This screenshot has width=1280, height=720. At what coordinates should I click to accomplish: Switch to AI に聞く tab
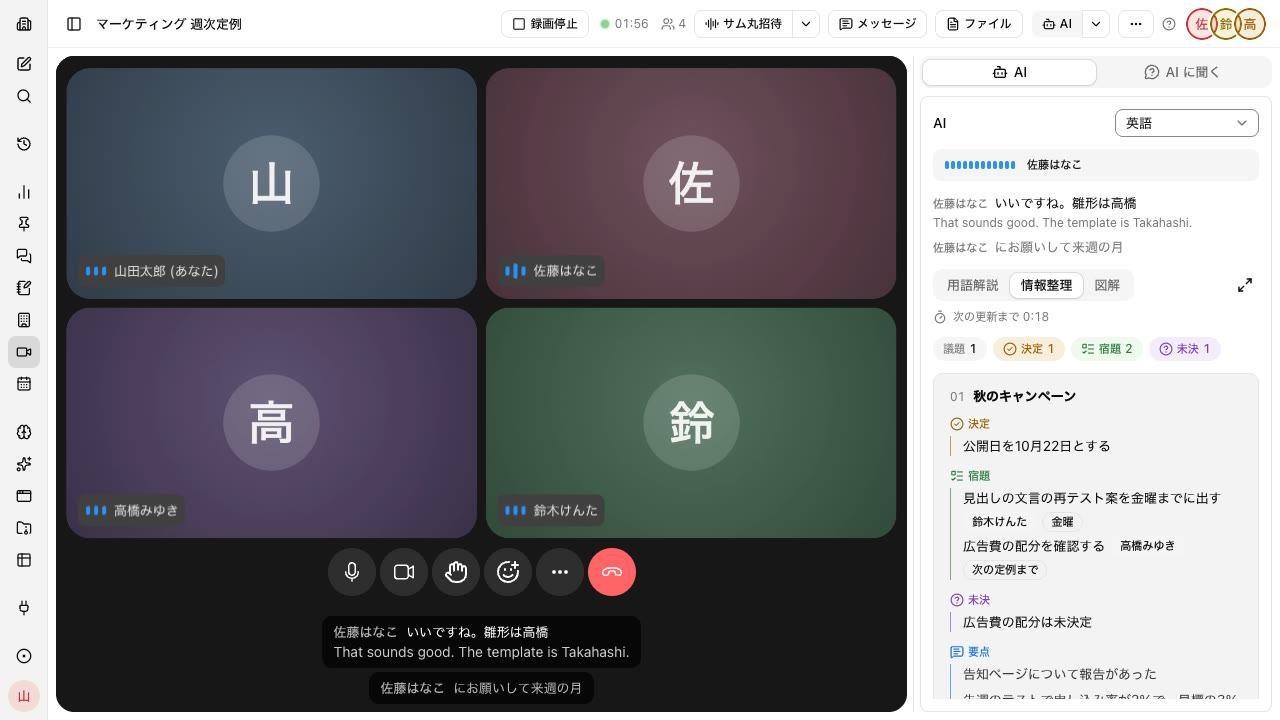(x=1182, y=72)
